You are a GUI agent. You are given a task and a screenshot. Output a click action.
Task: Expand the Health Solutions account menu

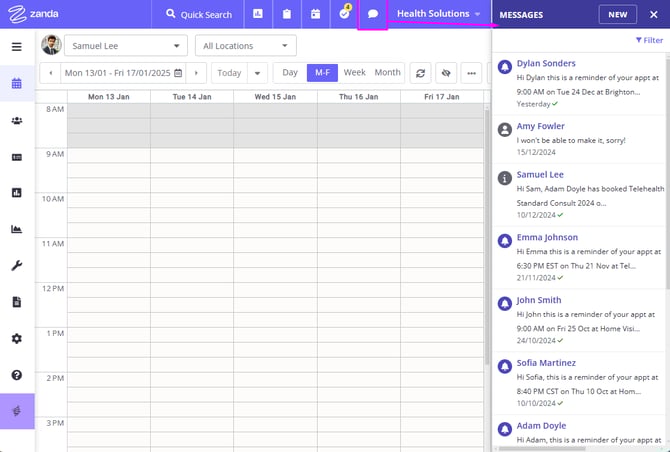pyautogui.click(x=439, y=15)
